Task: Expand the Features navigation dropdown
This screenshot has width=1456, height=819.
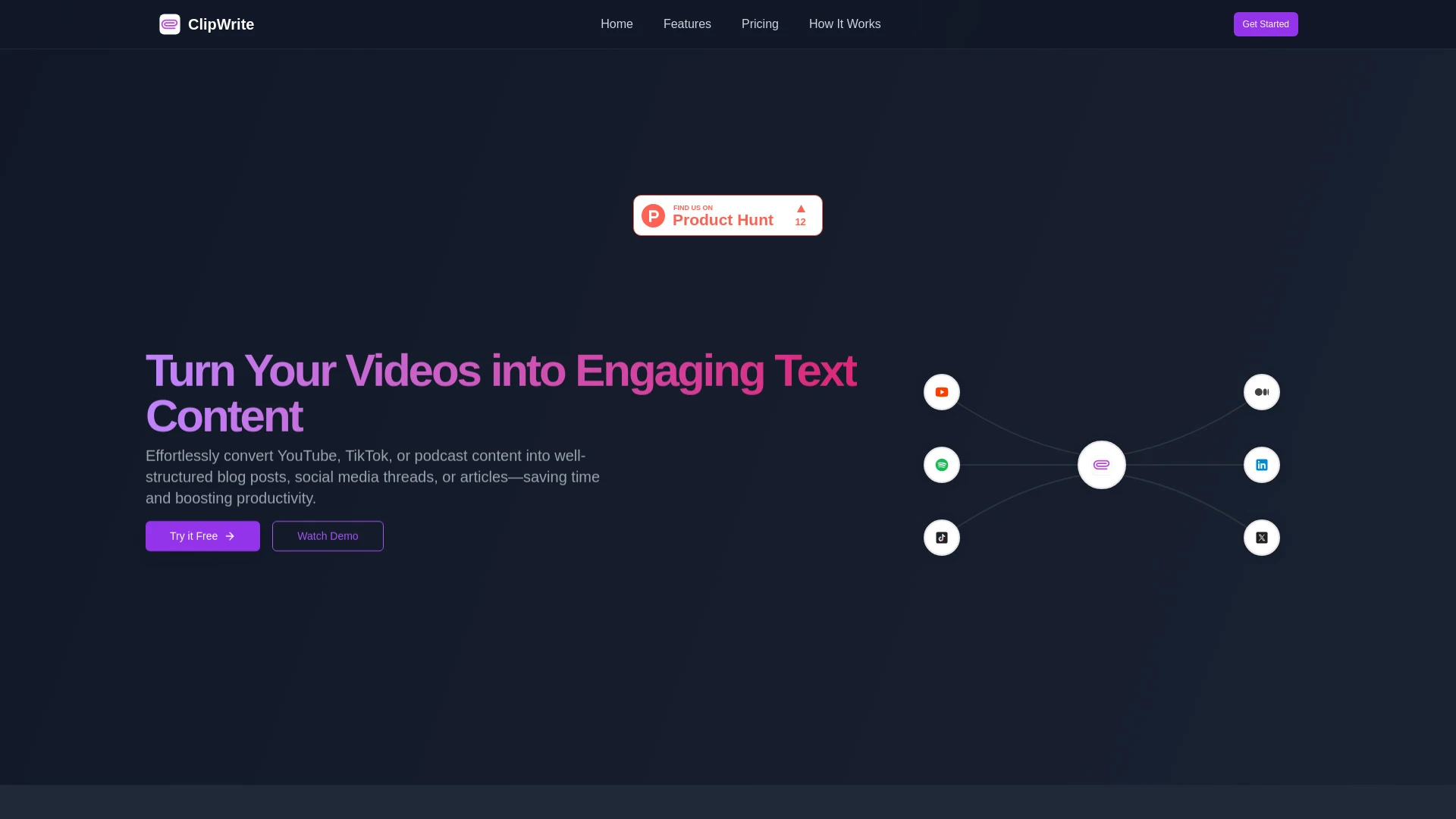Action: pos(687,24)
